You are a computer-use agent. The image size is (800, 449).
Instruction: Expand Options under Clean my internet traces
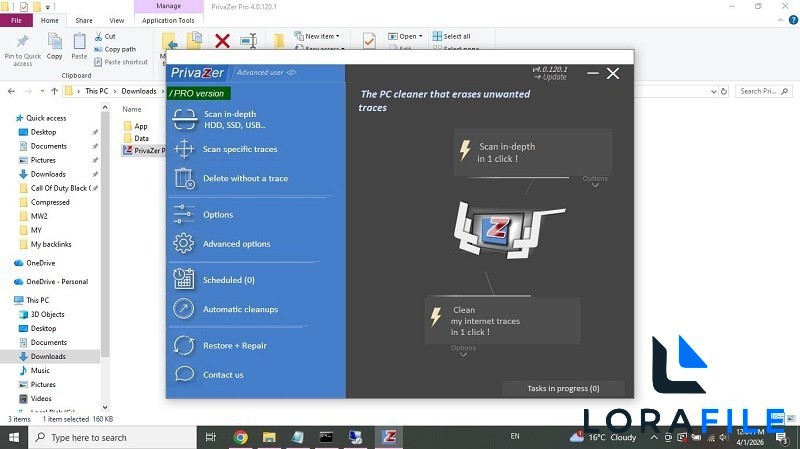463,351
